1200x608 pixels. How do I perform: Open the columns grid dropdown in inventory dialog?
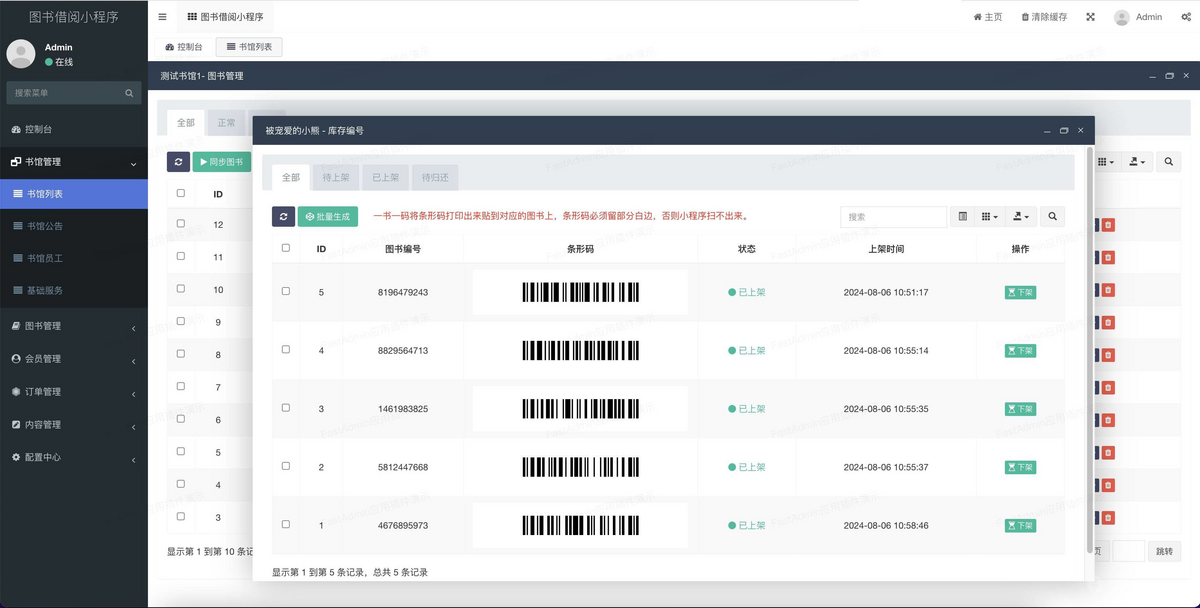990,216
